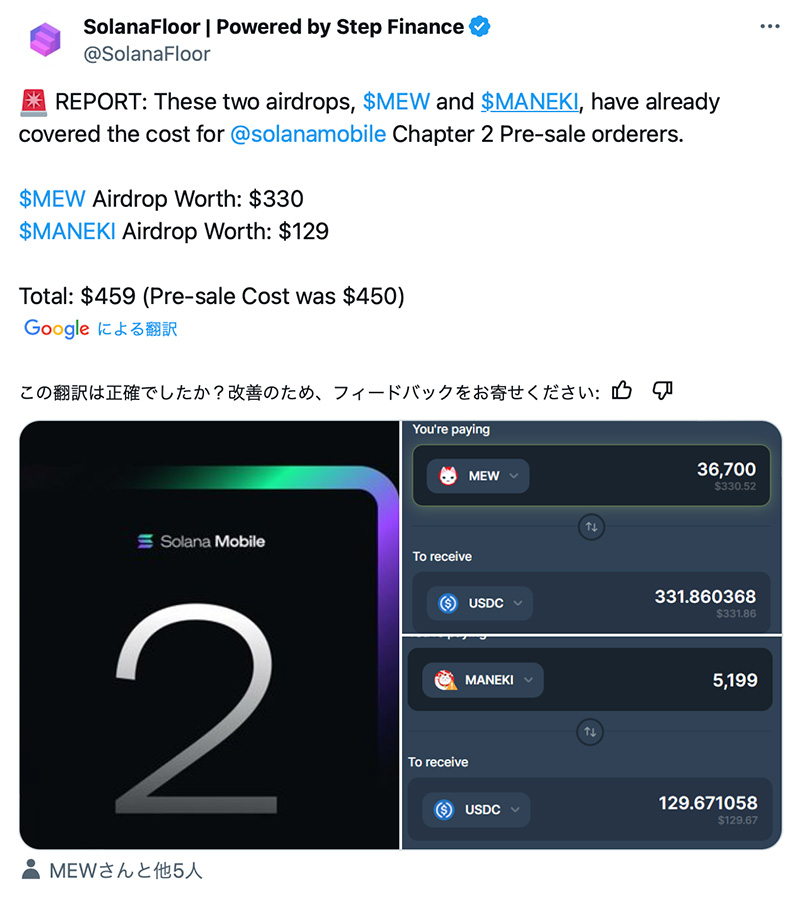800x900 pixels.
Task: Open the @SolanaFloor handle
Action: coord(147,54)
